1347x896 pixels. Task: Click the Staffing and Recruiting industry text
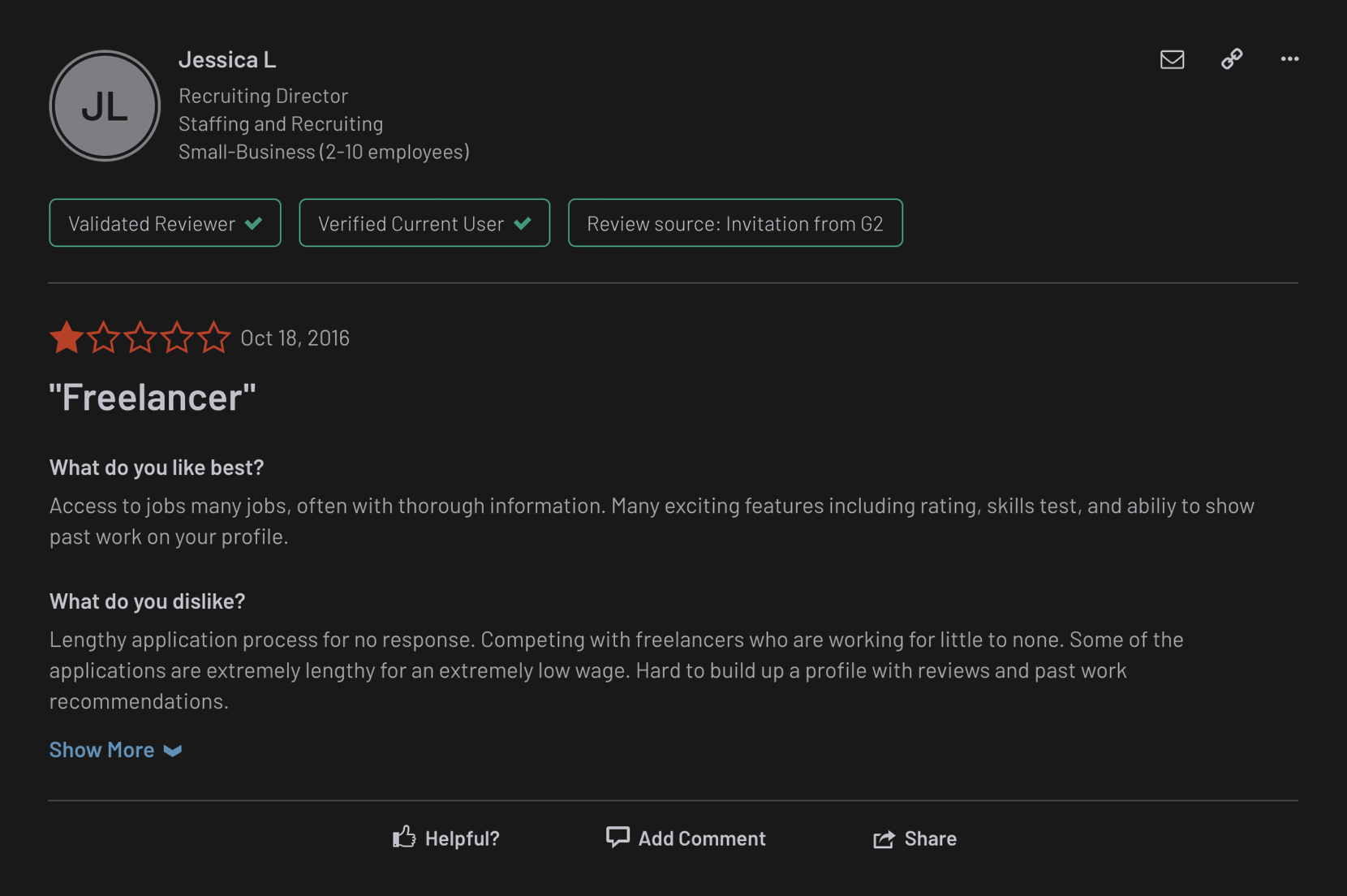tap(281, 123)
